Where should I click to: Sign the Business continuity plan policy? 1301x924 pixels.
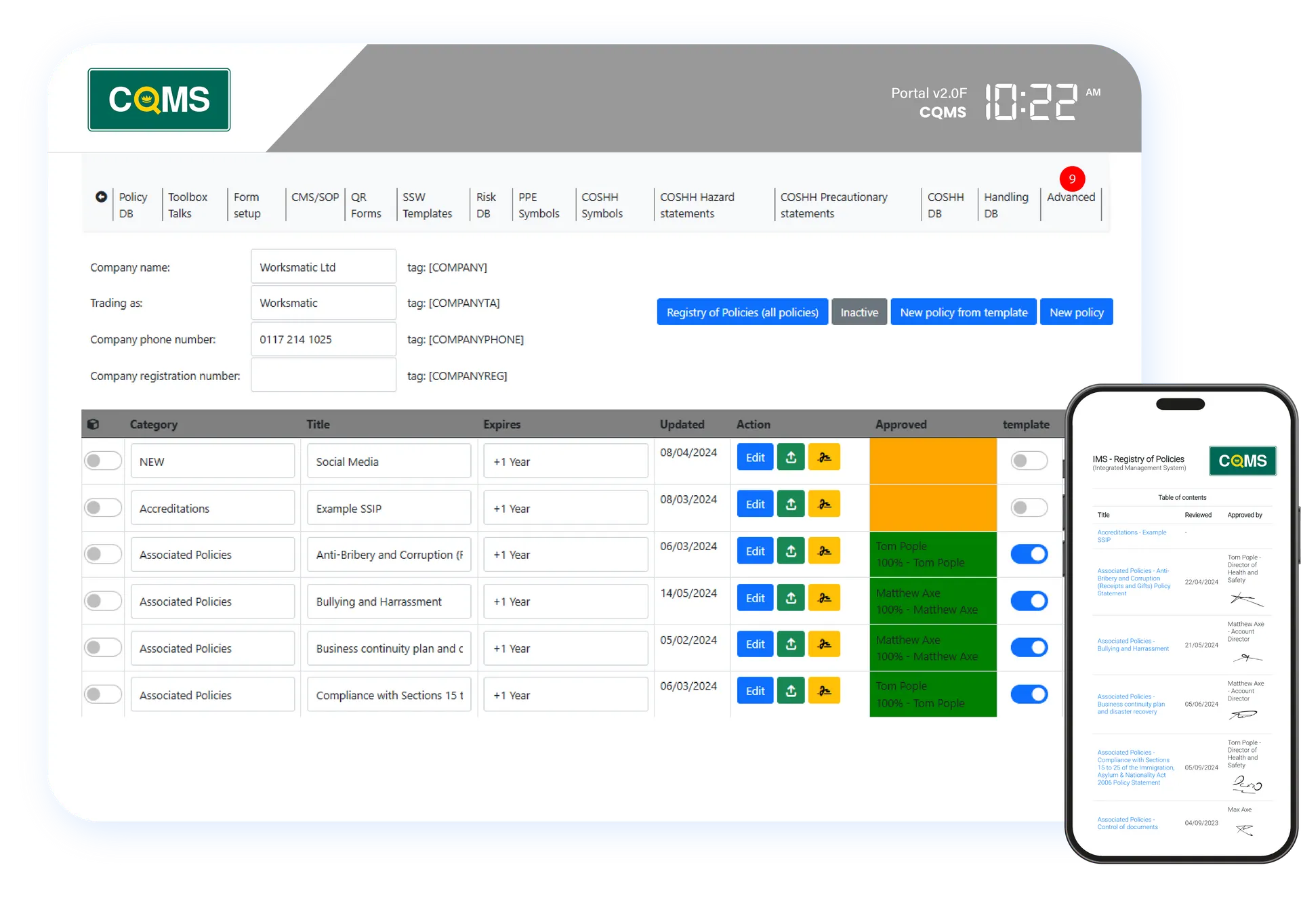[825, 644]
